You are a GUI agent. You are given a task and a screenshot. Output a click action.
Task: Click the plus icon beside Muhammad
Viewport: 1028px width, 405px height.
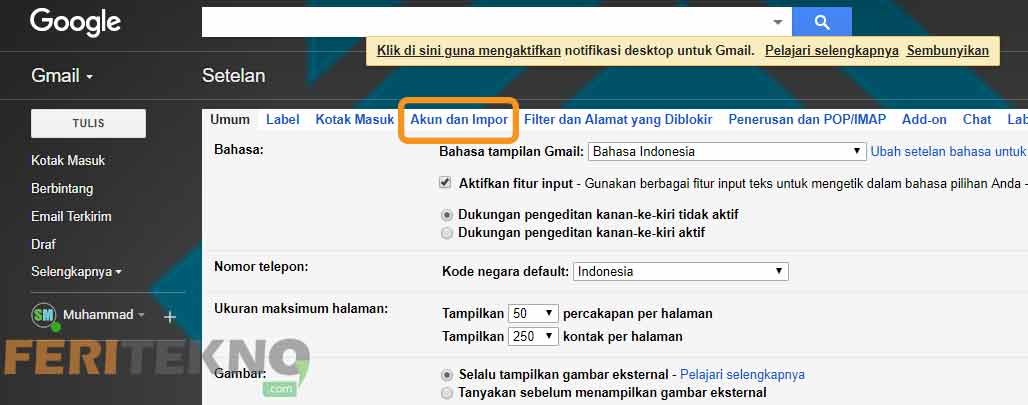pos(170,317)
